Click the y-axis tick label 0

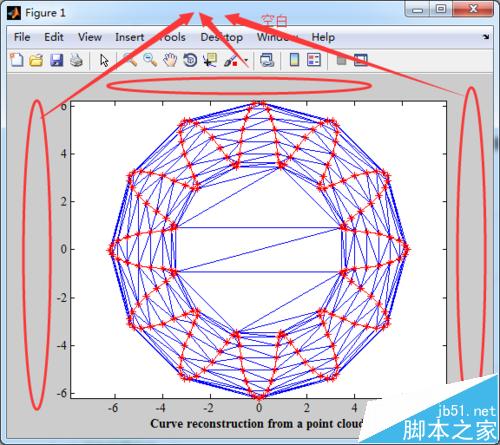[63, 249]
